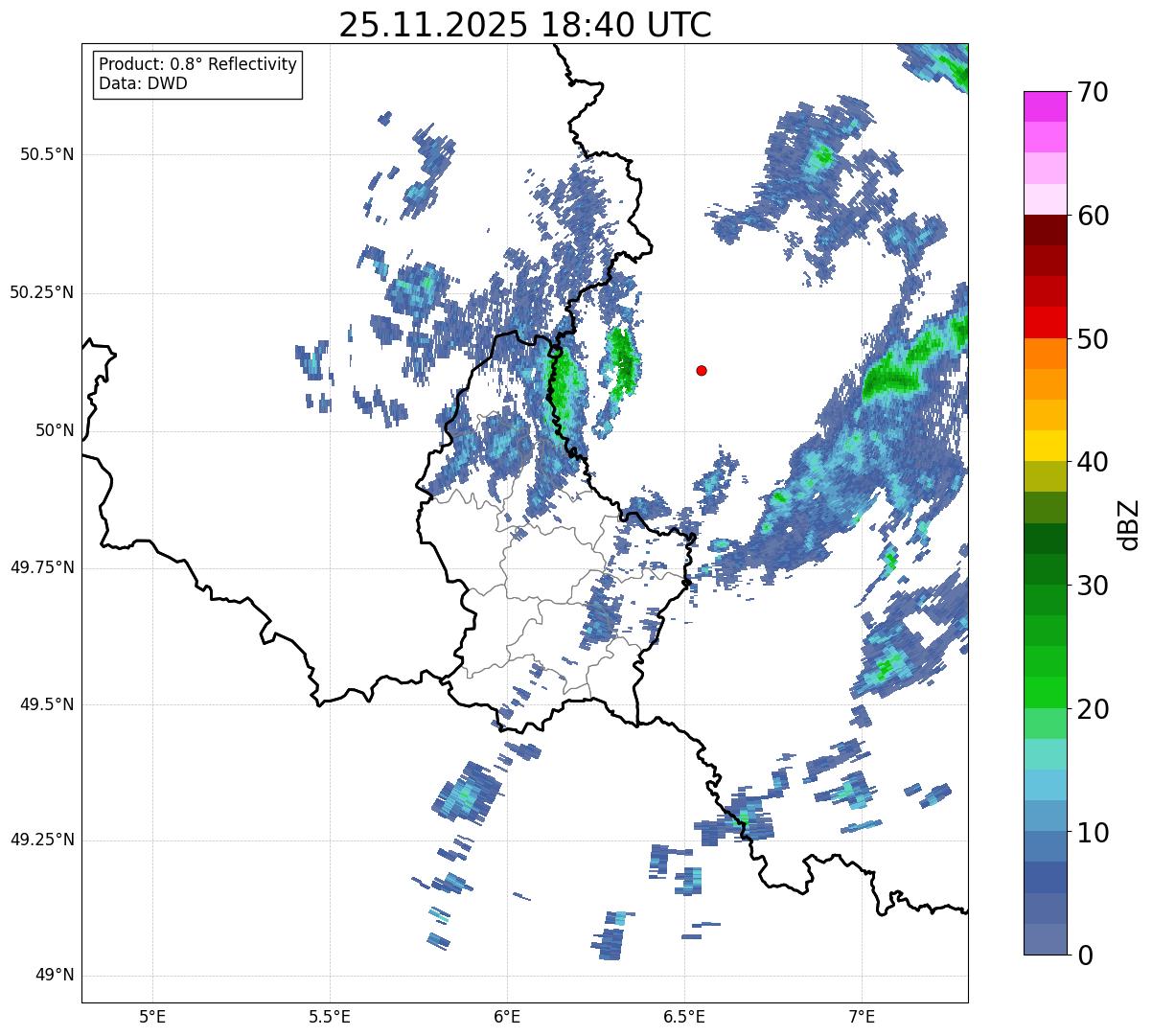Screen dimensions: 1152x1036
Task: Click the 49°N latitude label
Action: pos(55,976)
